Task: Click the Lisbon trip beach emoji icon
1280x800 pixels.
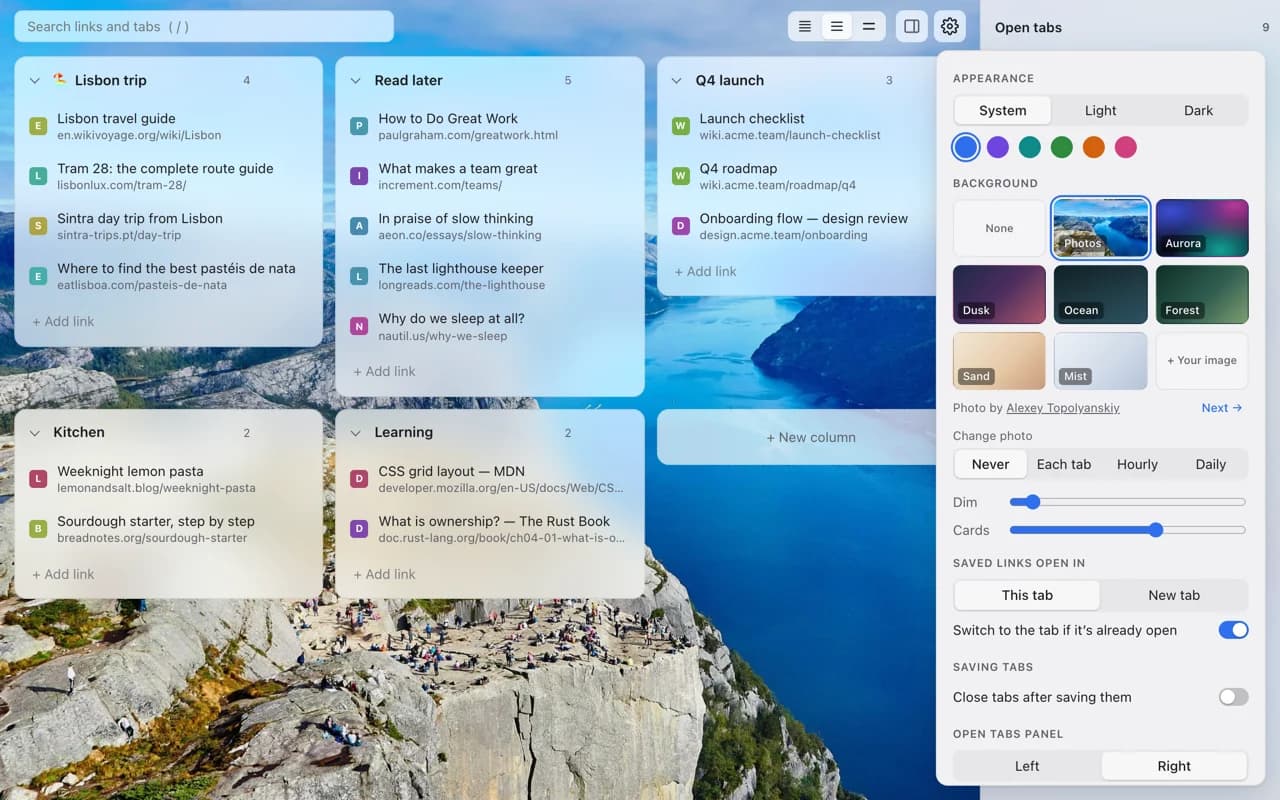Action: tap(60, 80)
